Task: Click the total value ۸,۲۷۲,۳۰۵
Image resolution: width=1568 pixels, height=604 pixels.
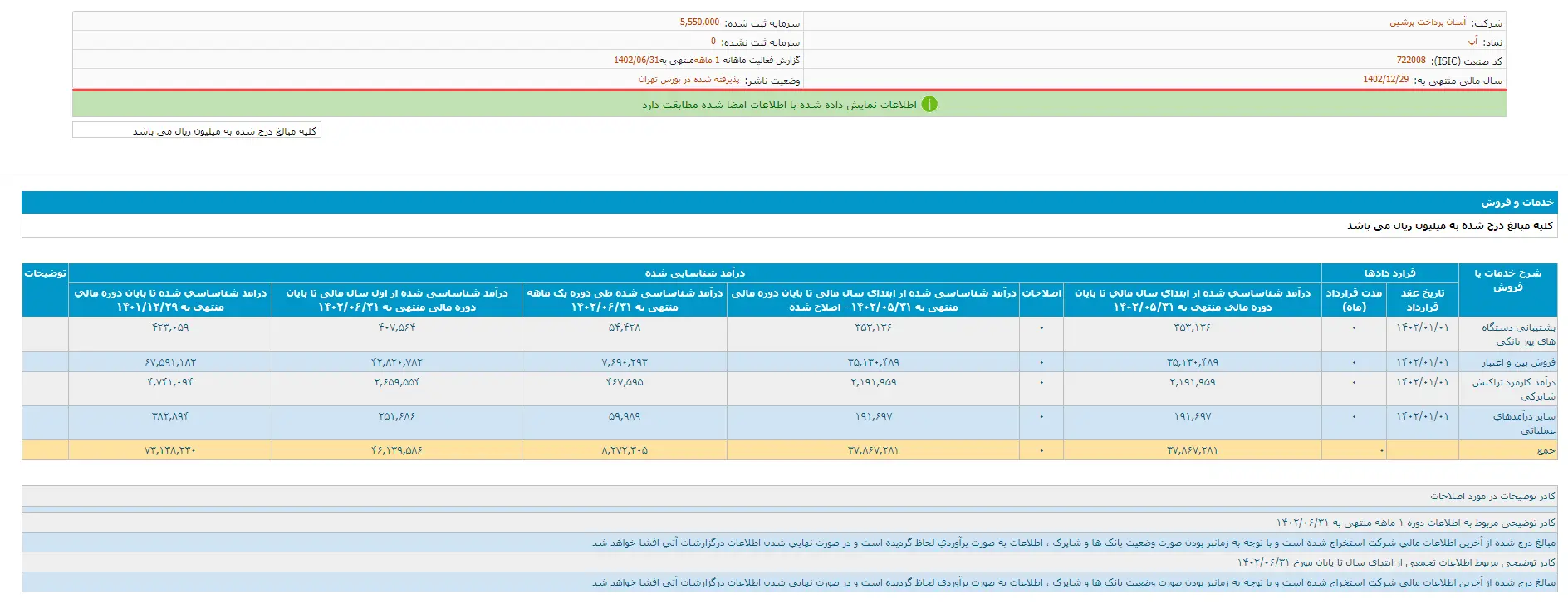Action: tap(625, 450)
